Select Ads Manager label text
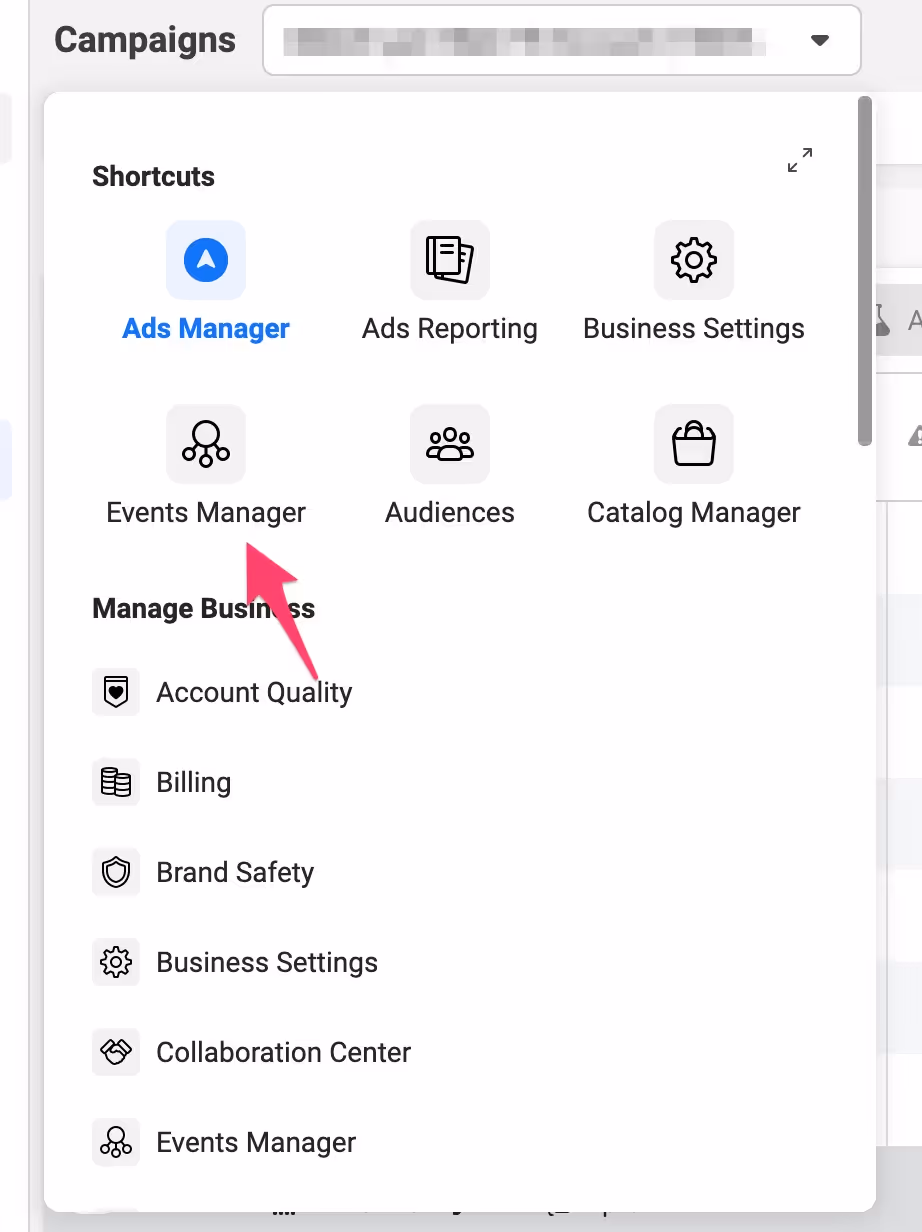Image resolution: width=922 pixels, height=1232 pixels. coord(206,329)
